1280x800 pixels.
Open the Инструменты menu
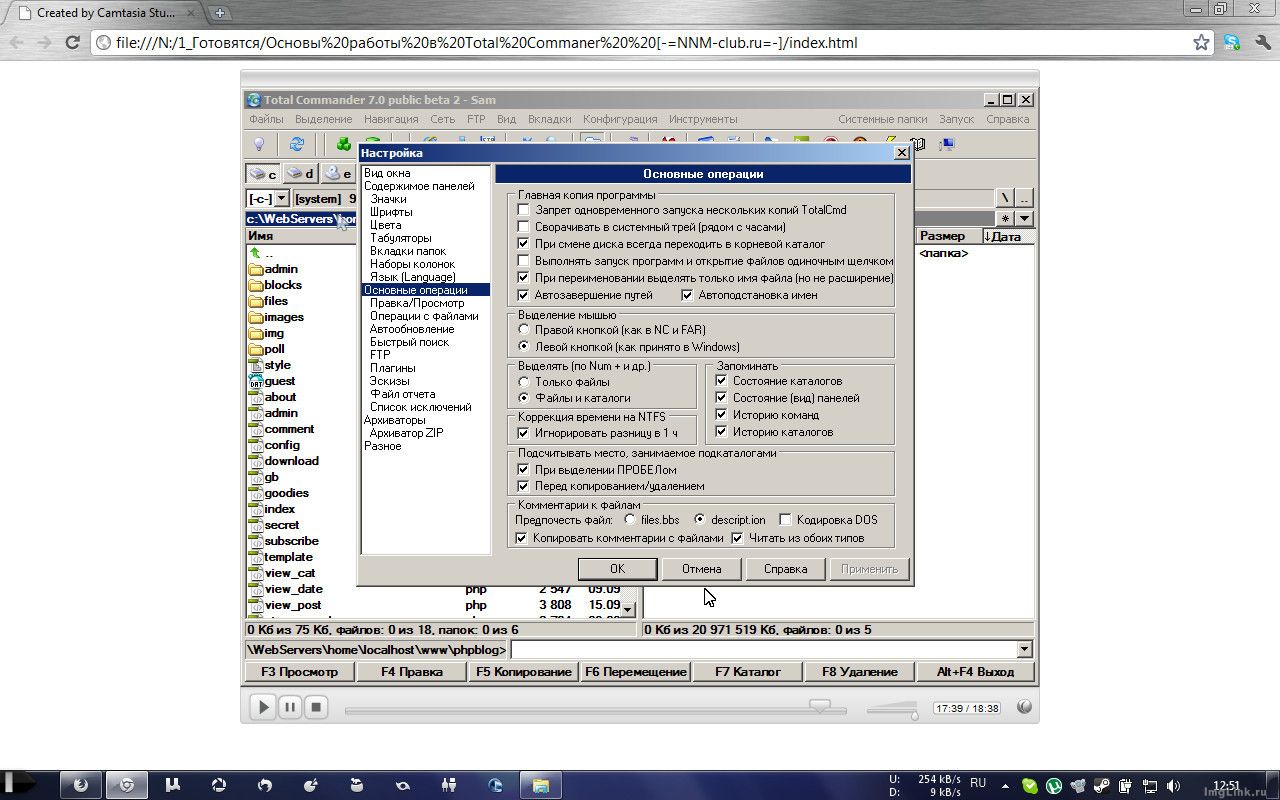703,119
